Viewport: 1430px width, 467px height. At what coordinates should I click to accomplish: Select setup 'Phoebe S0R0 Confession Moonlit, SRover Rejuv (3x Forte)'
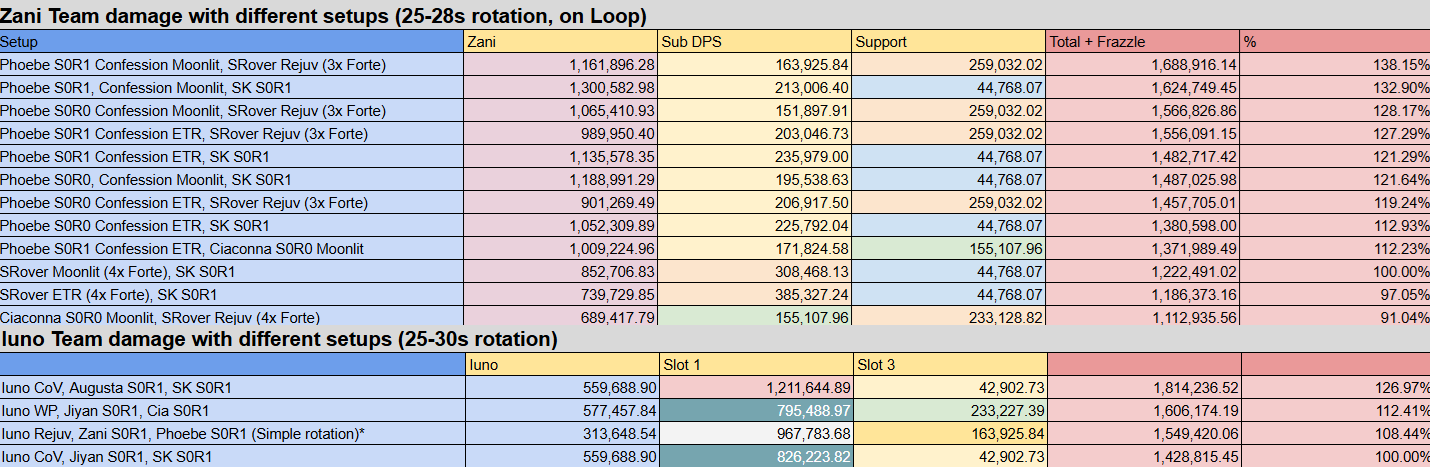[232, 111]
